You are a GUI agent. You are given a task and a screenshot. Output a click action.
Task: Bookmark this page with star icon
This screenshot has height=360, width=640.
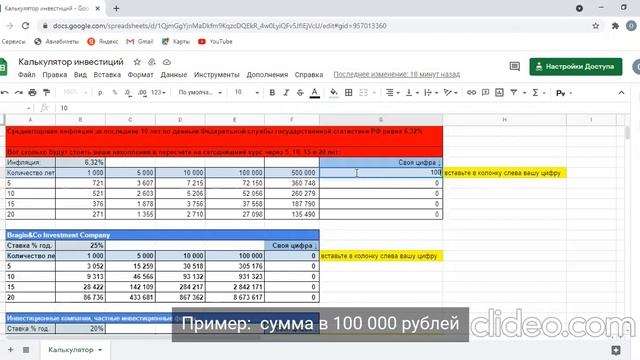click(596, 26)
